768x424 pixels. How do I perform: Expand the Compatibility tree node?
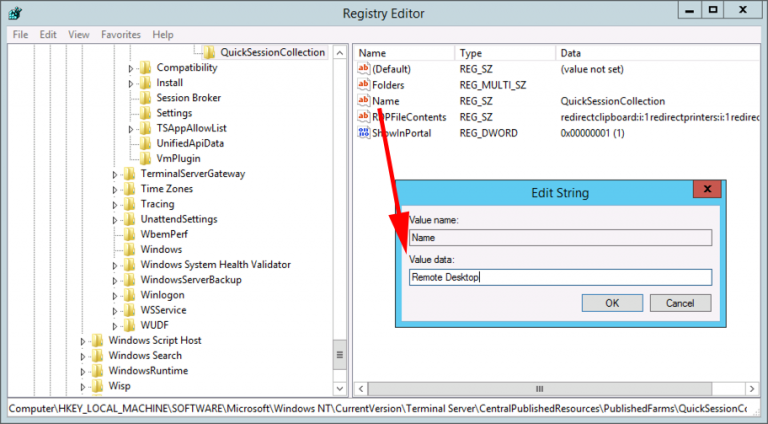pyautogui.click(x=131, y=69)
